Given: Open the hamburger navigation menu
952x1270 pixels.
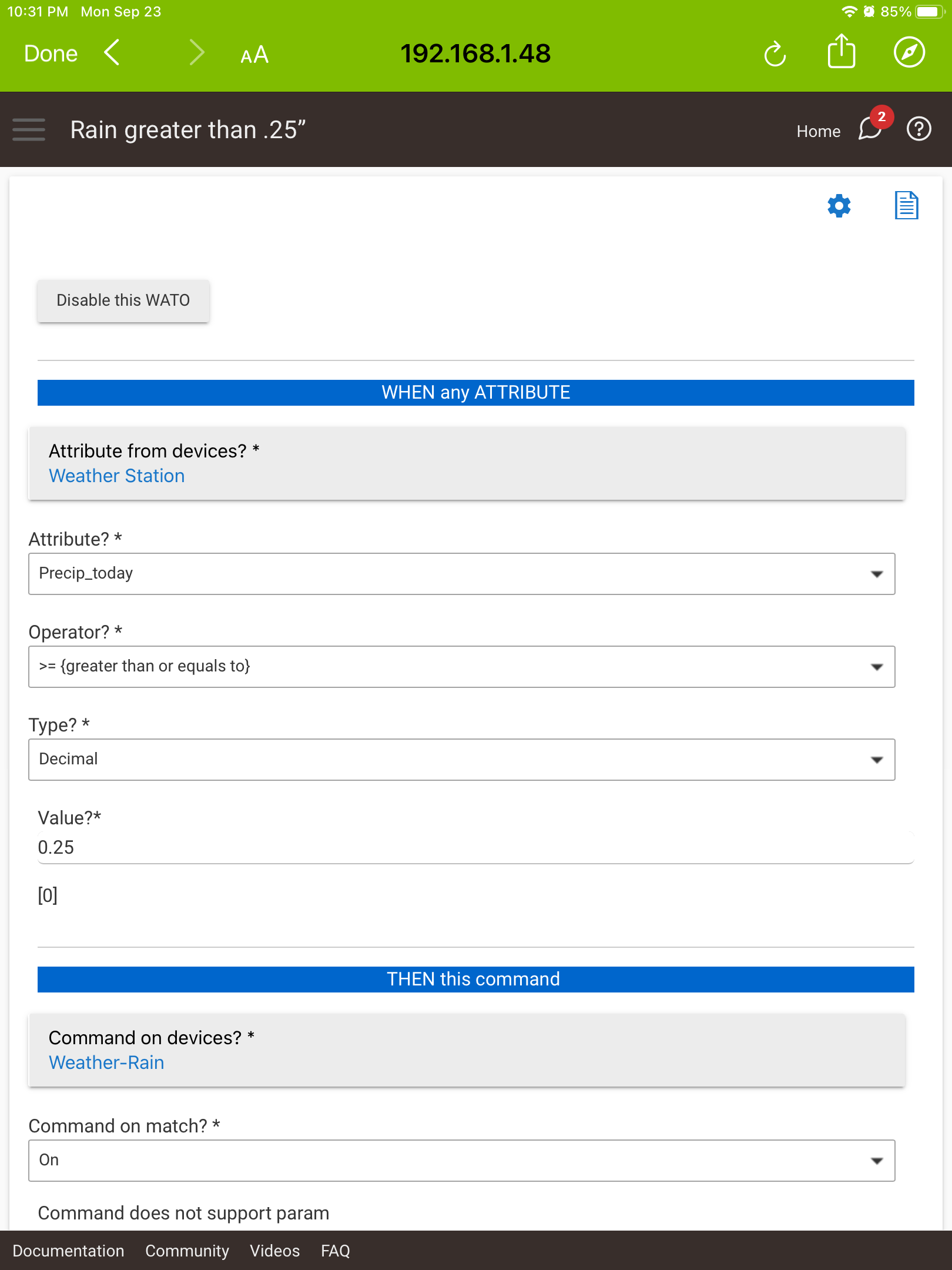Looking at the screenshot, I should (28, 129).
